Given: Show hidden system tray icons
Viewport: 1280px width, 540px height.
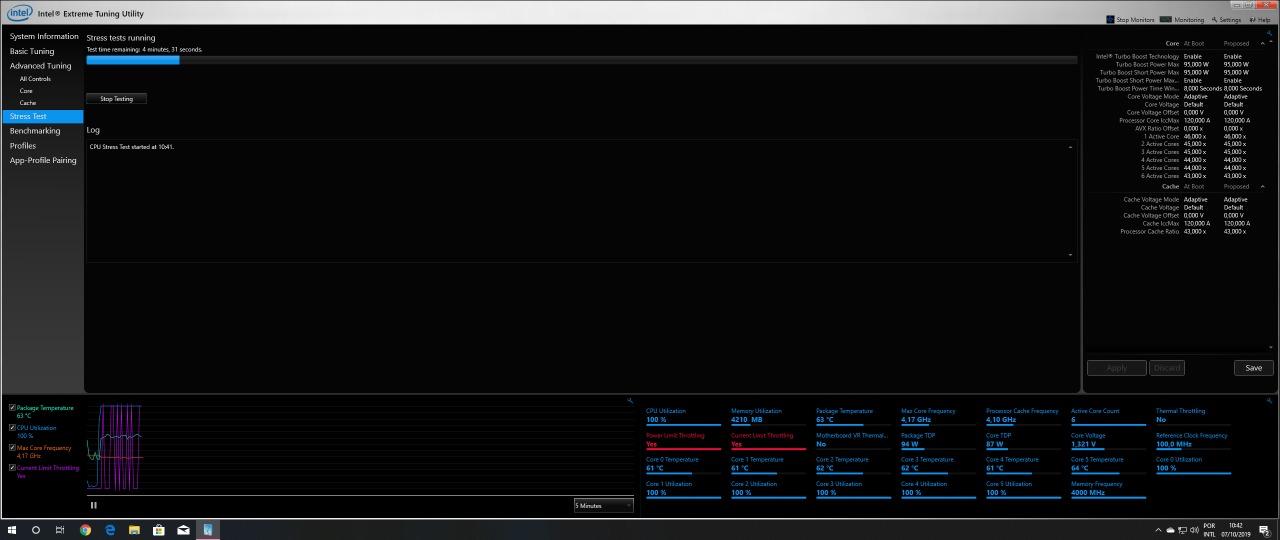Looking at the screenshot, I should pos(1159,530).
